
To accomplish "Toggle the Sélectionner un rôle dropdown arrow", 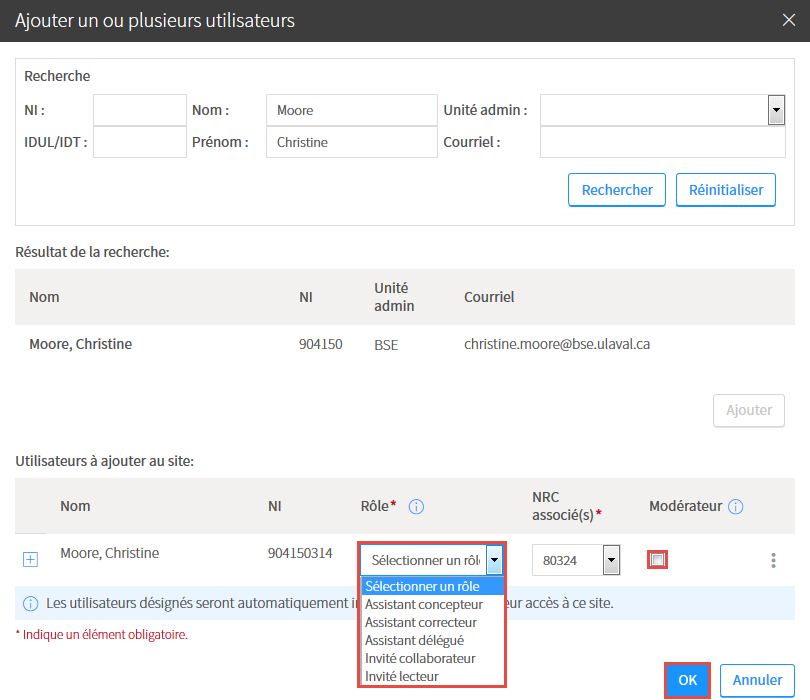I will coord(494,560).
